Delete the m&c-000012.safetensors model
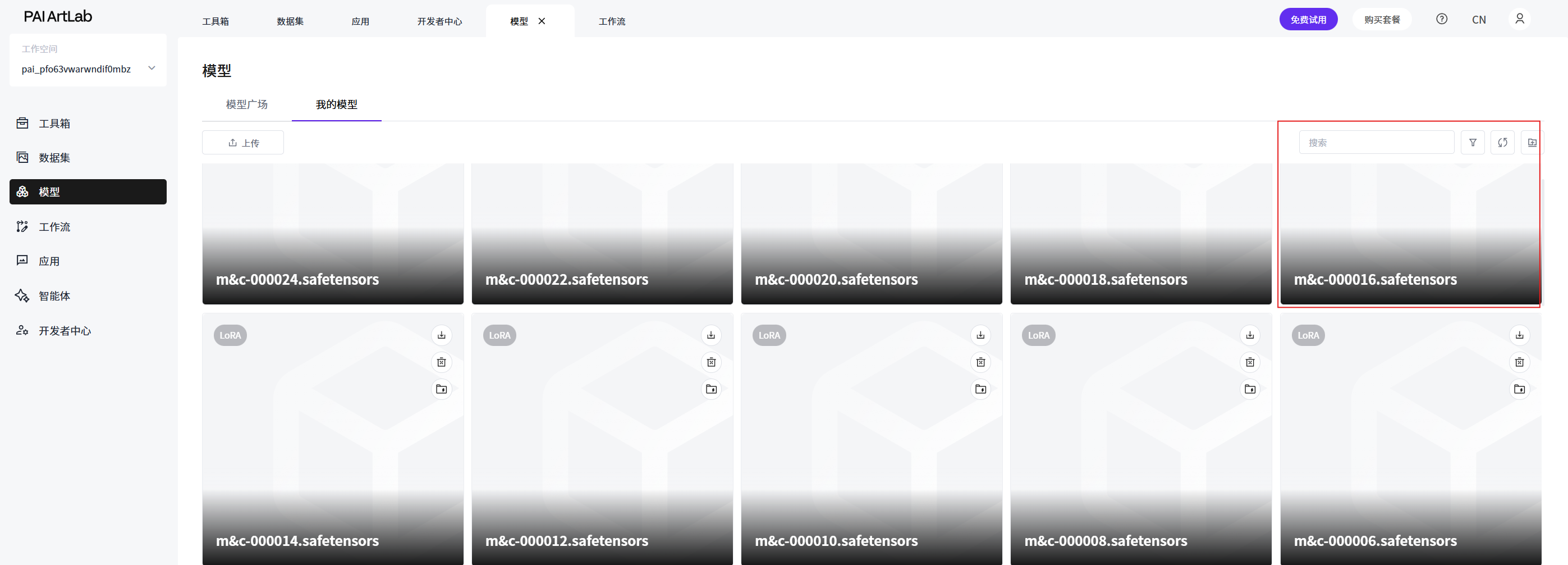1568x565 pixels. click(x=711, y=362)
